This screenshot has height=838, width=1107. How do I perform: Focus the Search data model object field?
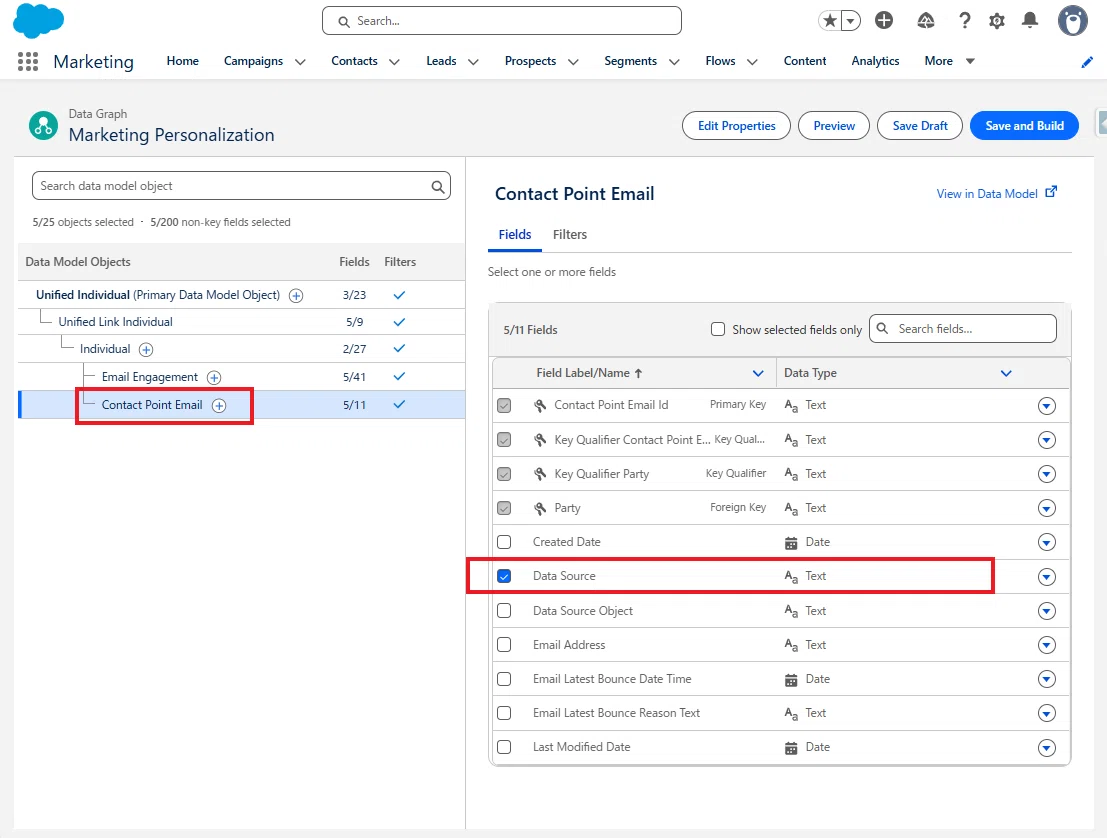[x=241, y=186]
